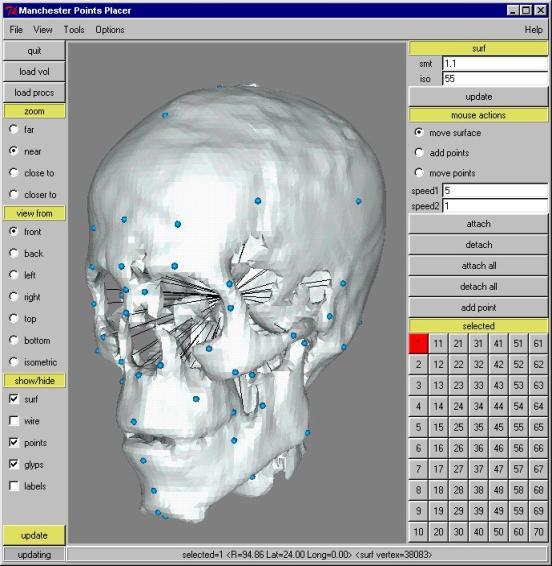This screenshot has height=566, width=552.
Task: Uncheck the glyps checkbox
Action: pyautogui.click(x=14, y=464)
